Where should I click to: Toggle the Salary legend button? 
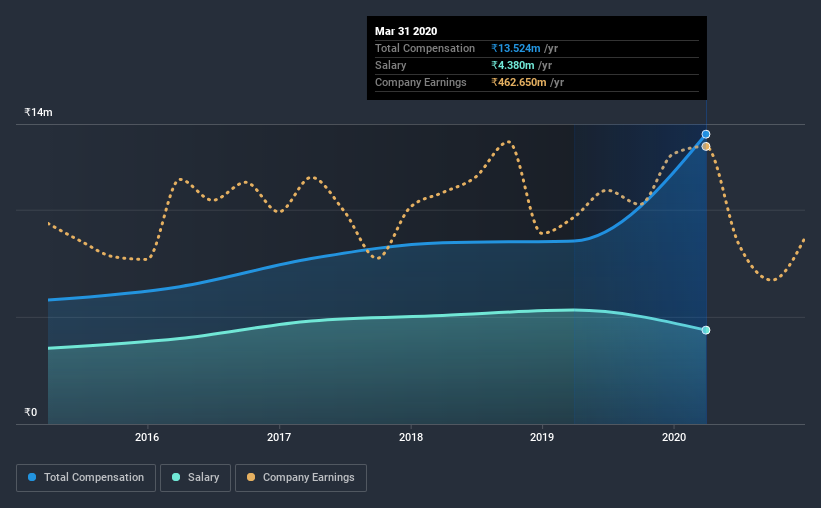(x=195, y=478)
